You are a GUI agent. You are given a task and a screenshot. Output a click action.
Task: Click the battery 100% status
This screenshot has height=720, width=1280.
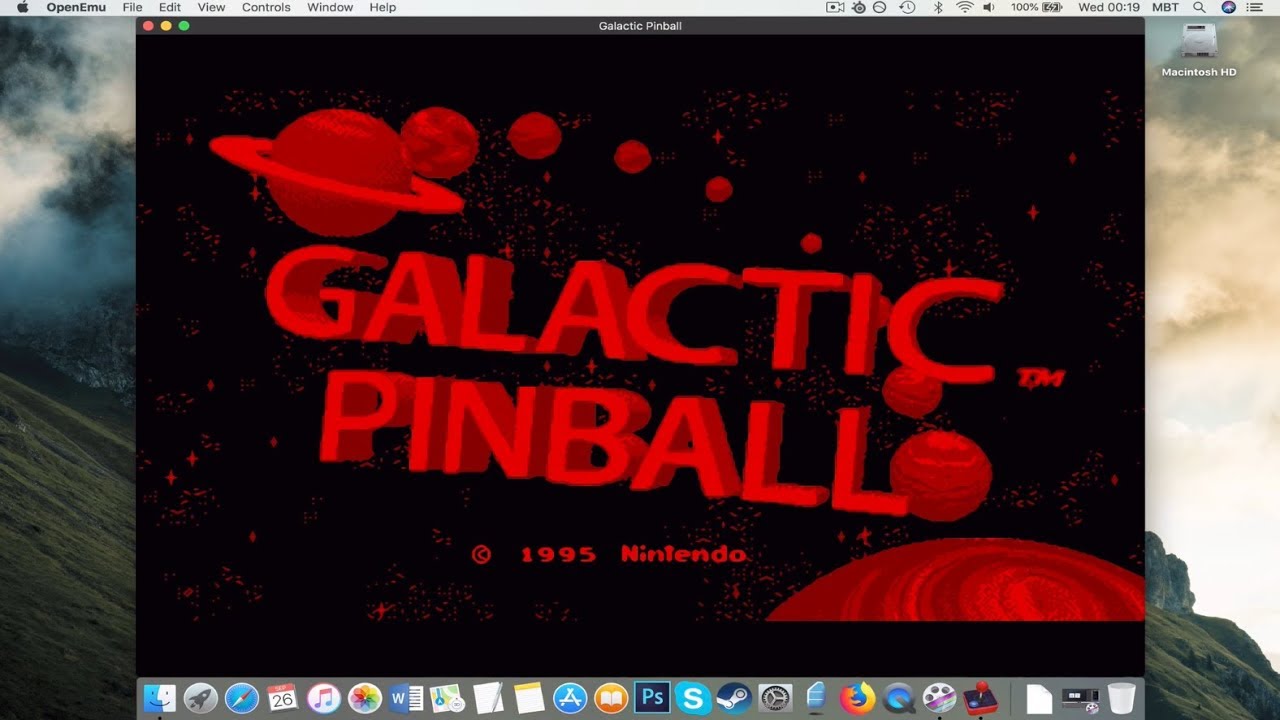click(1036, 7)
